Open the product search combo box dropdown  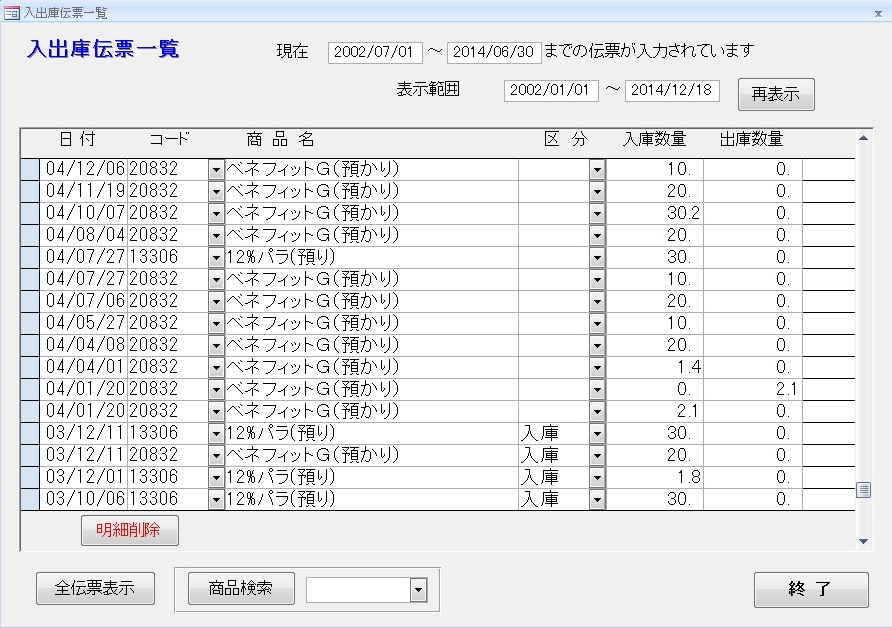pyautogui.click(x=418, y=591)
